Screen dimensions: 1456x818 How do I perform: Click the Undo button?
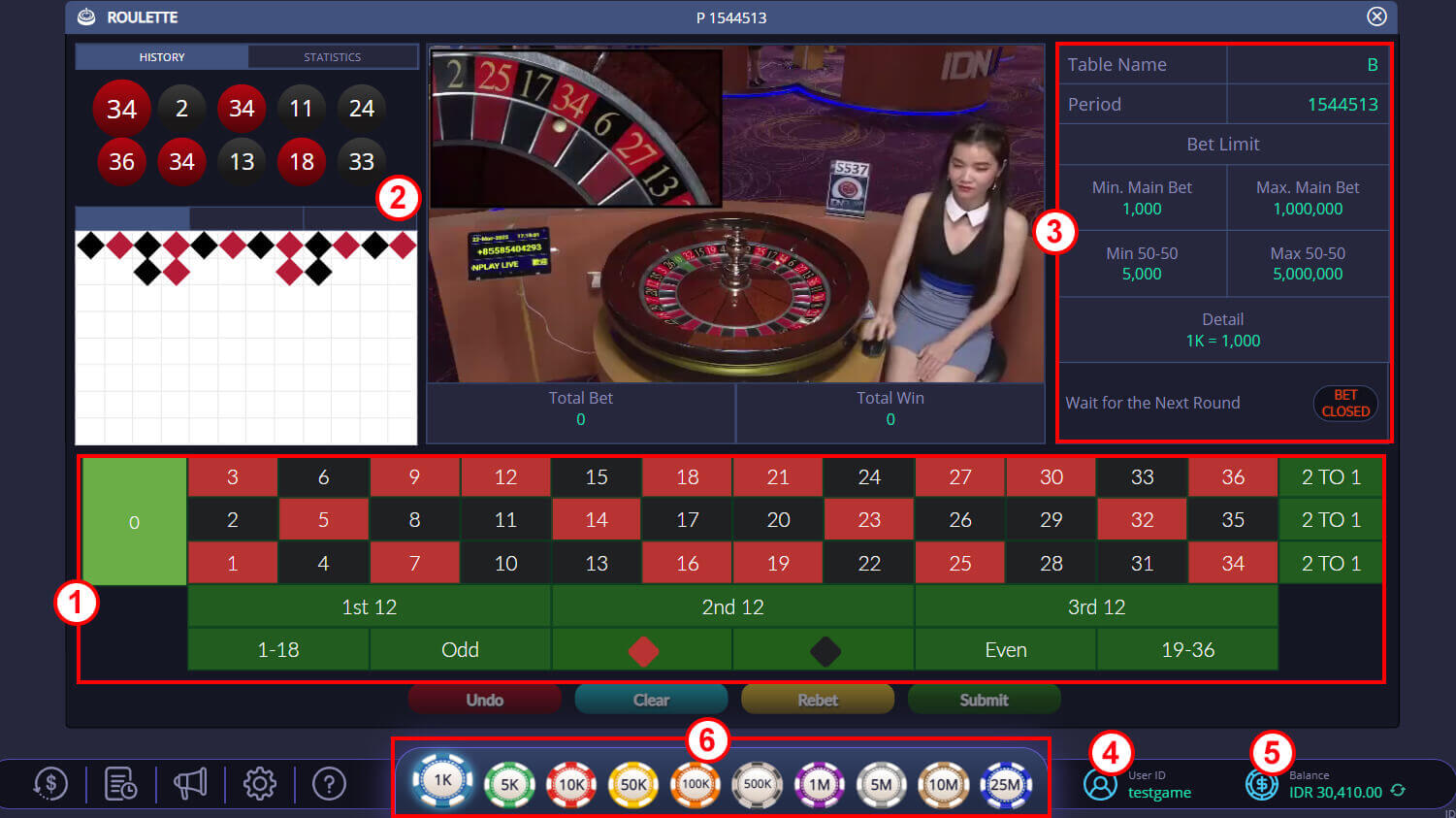[x=485, y=700]
